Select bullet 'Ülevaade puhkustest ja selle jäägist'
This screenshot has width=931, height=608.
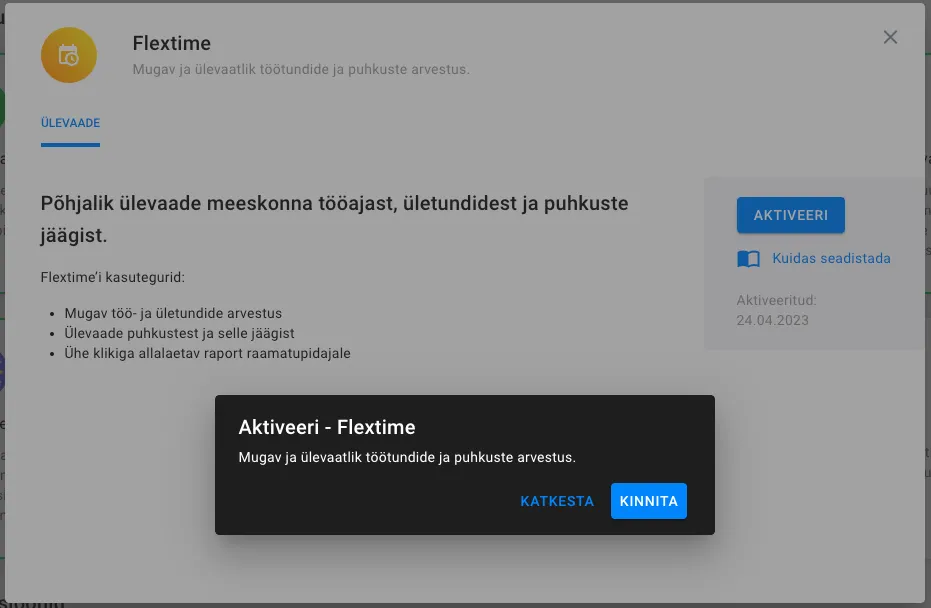point(179,333)
